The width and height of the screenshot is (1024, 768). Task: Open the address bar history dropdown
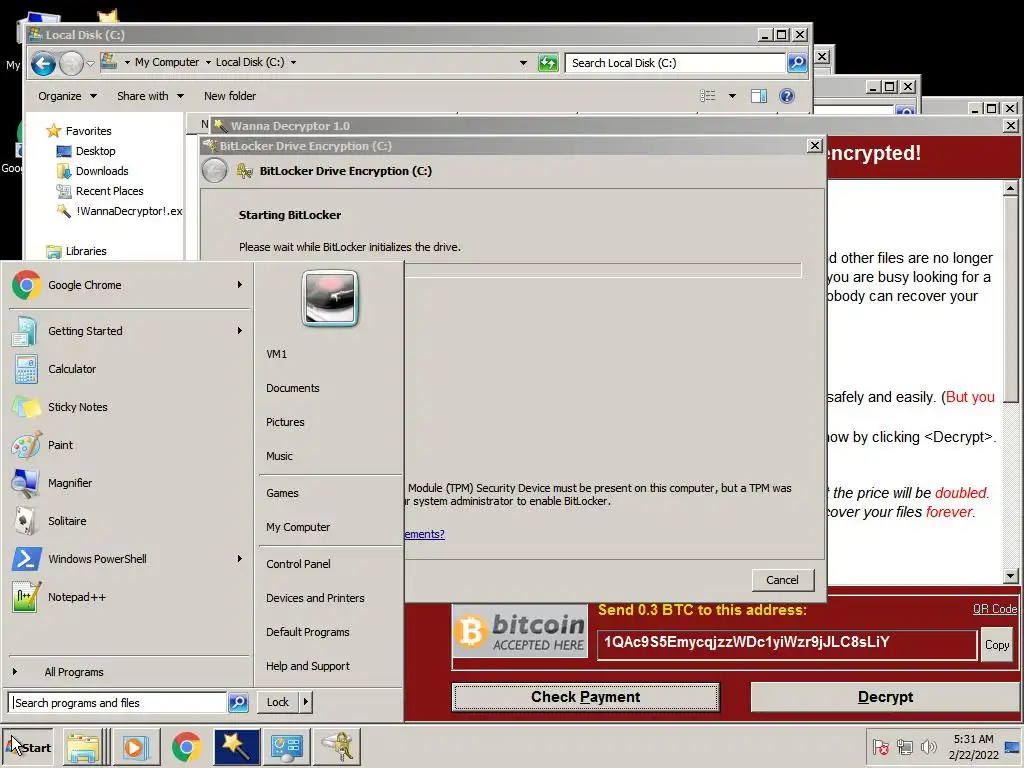523,63
